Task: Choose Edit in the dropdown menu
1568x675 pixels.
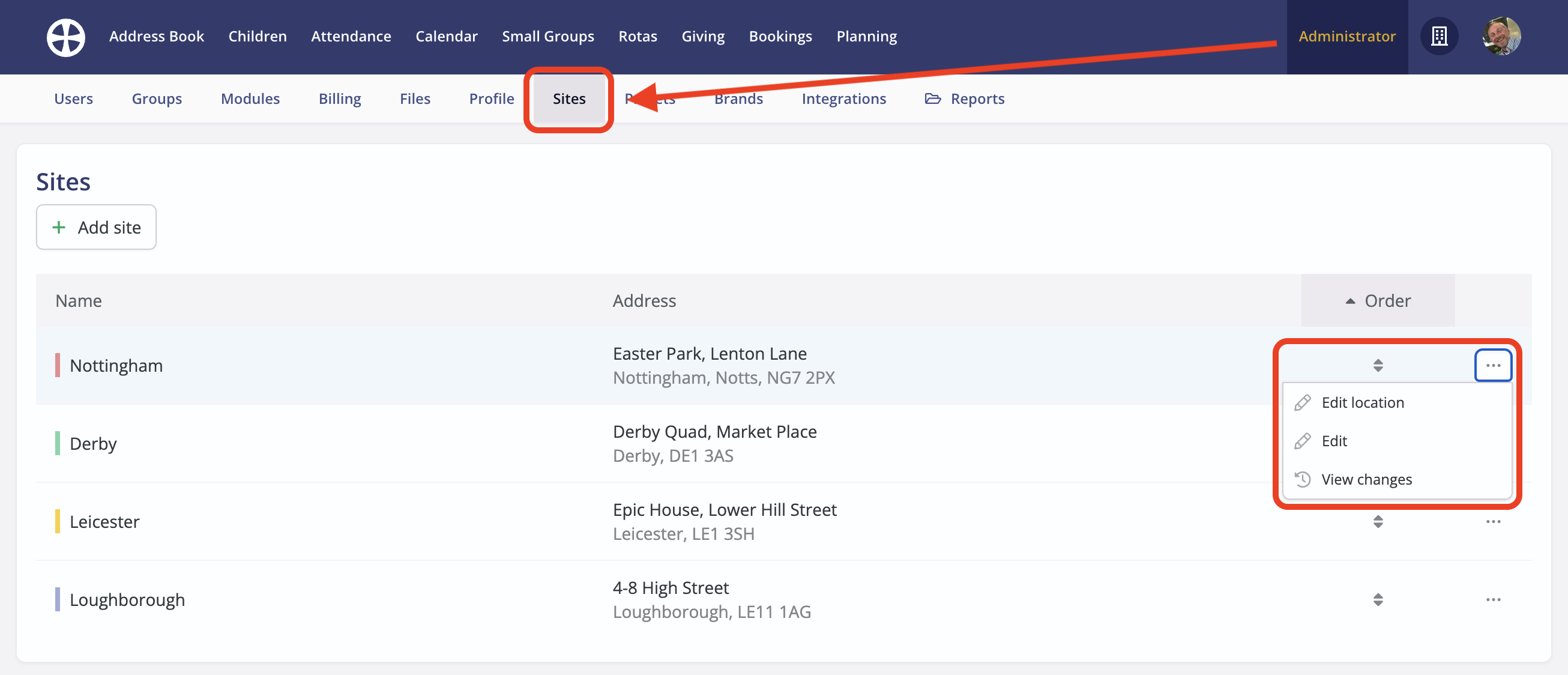Action: pos(1334,441)
